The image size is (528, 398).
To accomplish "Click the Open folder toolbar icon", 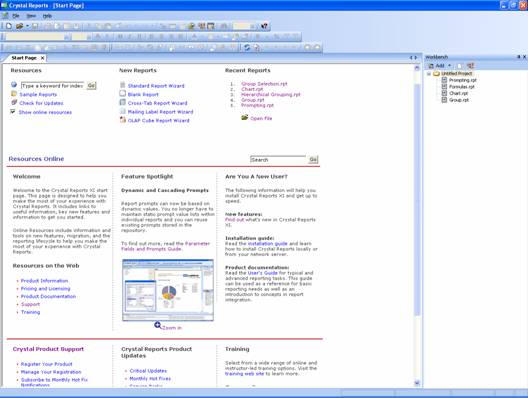I will coord(20,26).
